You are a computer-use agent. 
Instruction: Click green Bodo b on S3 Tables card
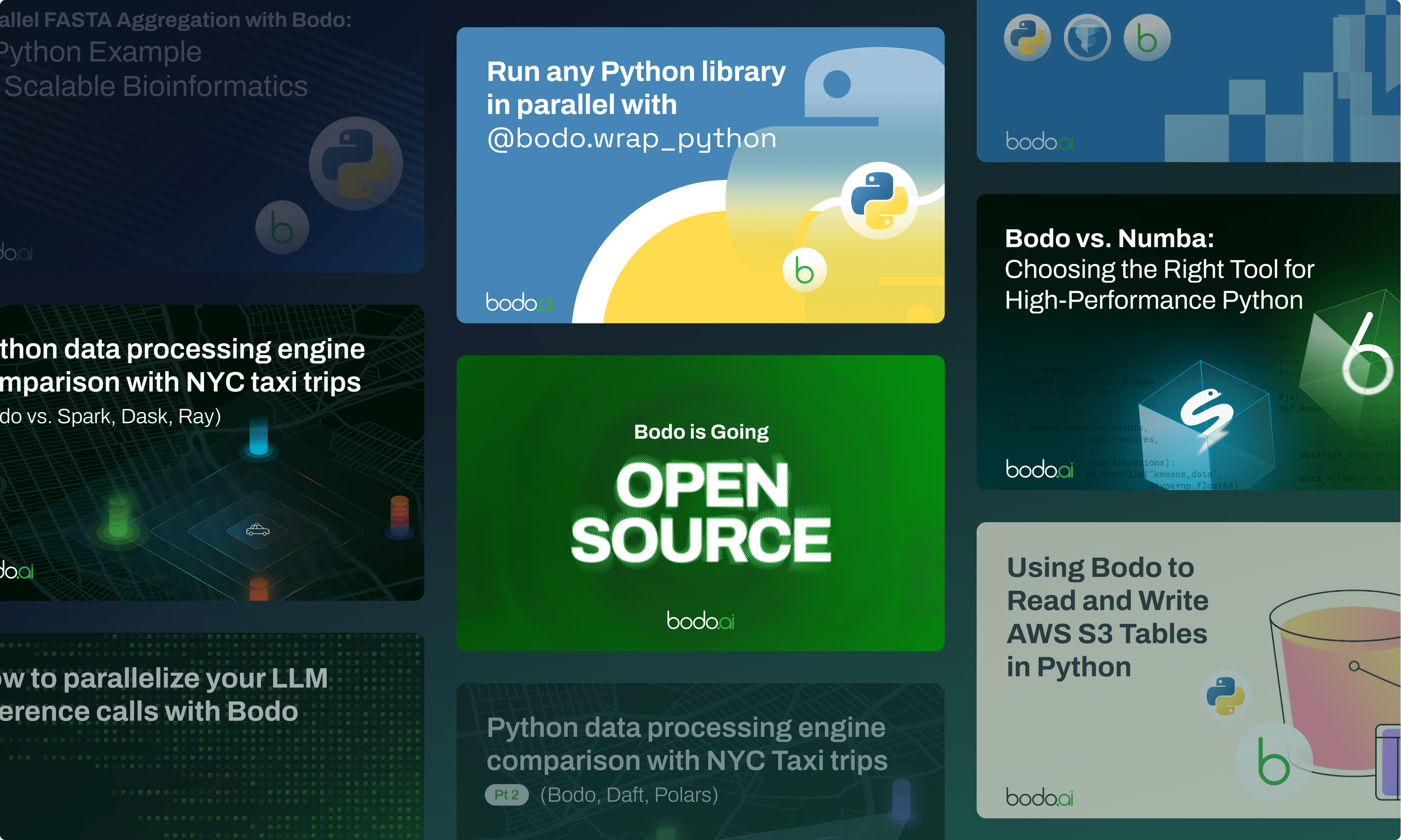(x=1274, y=761)
